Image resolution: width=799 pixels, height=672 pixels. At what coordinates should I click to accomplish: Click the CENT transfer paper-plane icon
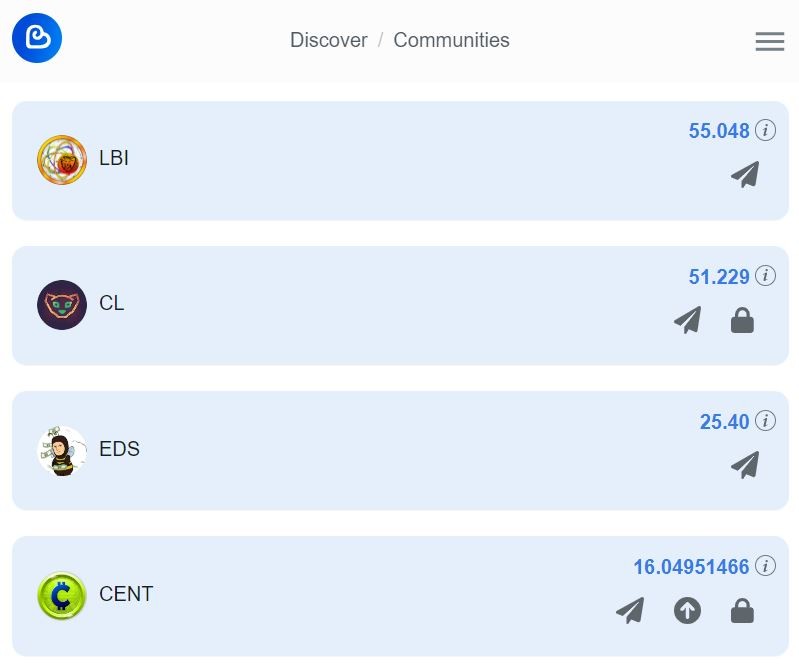point(630,610)
